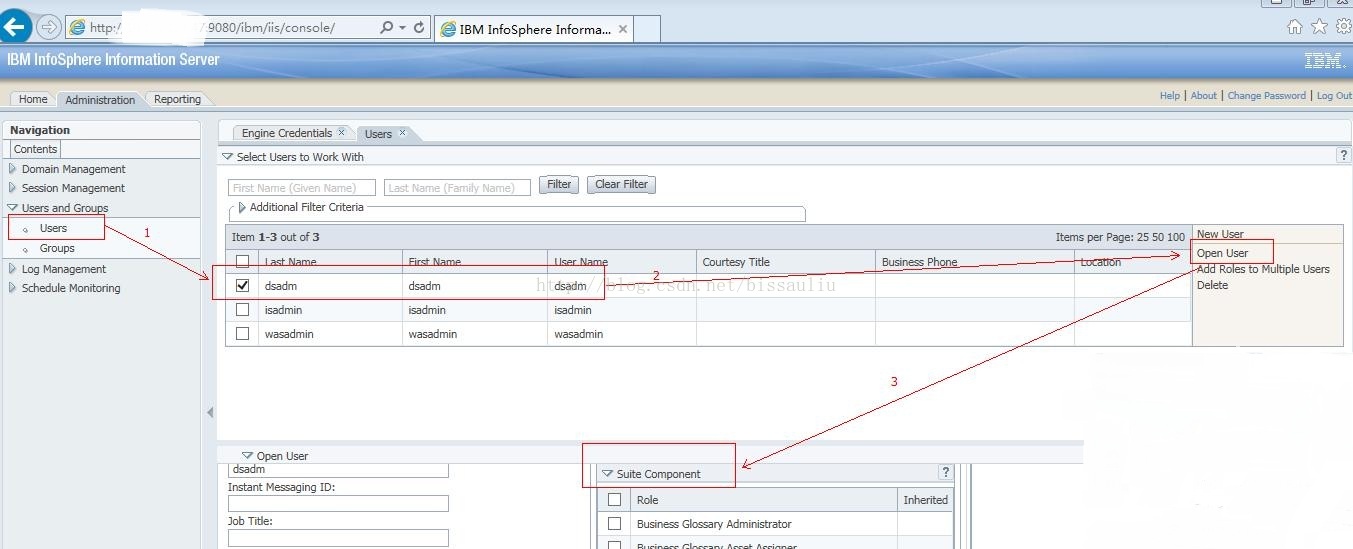Screen dimensions: 1353x549
Task: Click the address bar dropdown arrow
Action: coord(402,28)
